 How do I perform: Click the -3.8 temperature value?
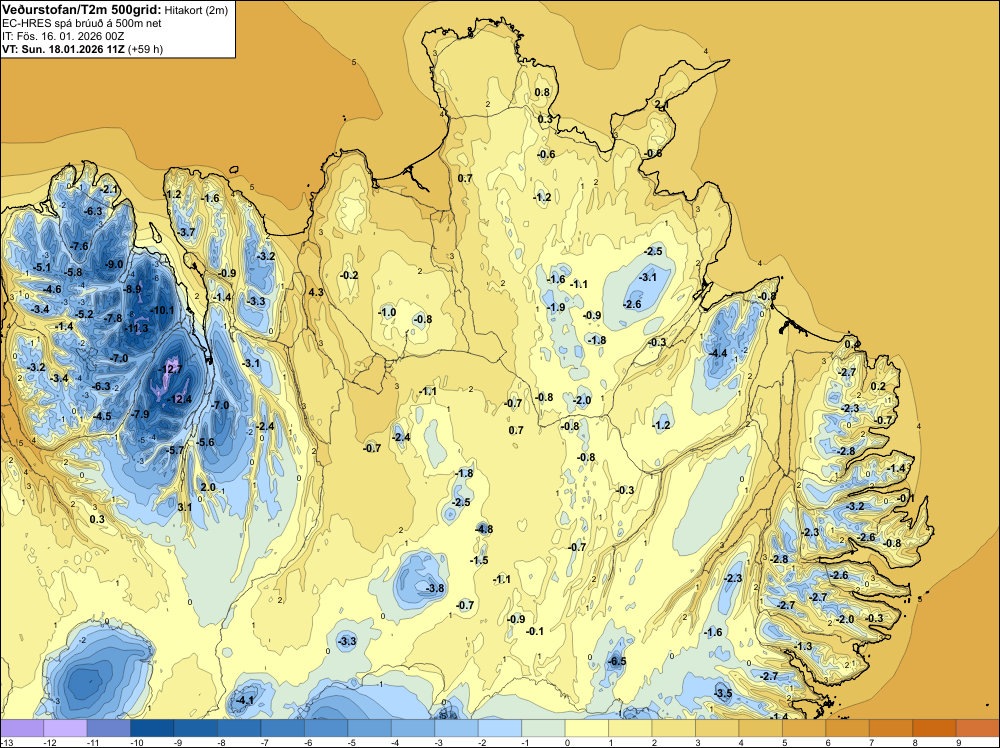click(x=435, y=588)
